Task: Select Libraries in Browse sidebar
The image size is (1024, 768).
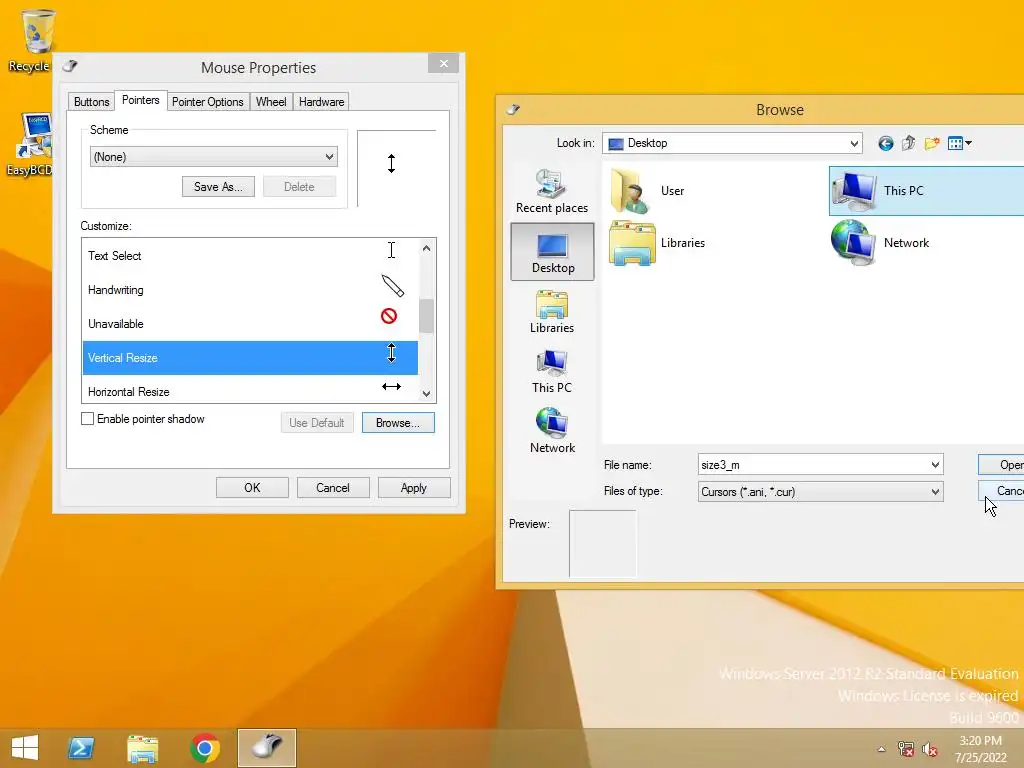Action: [x=552, y=312]
